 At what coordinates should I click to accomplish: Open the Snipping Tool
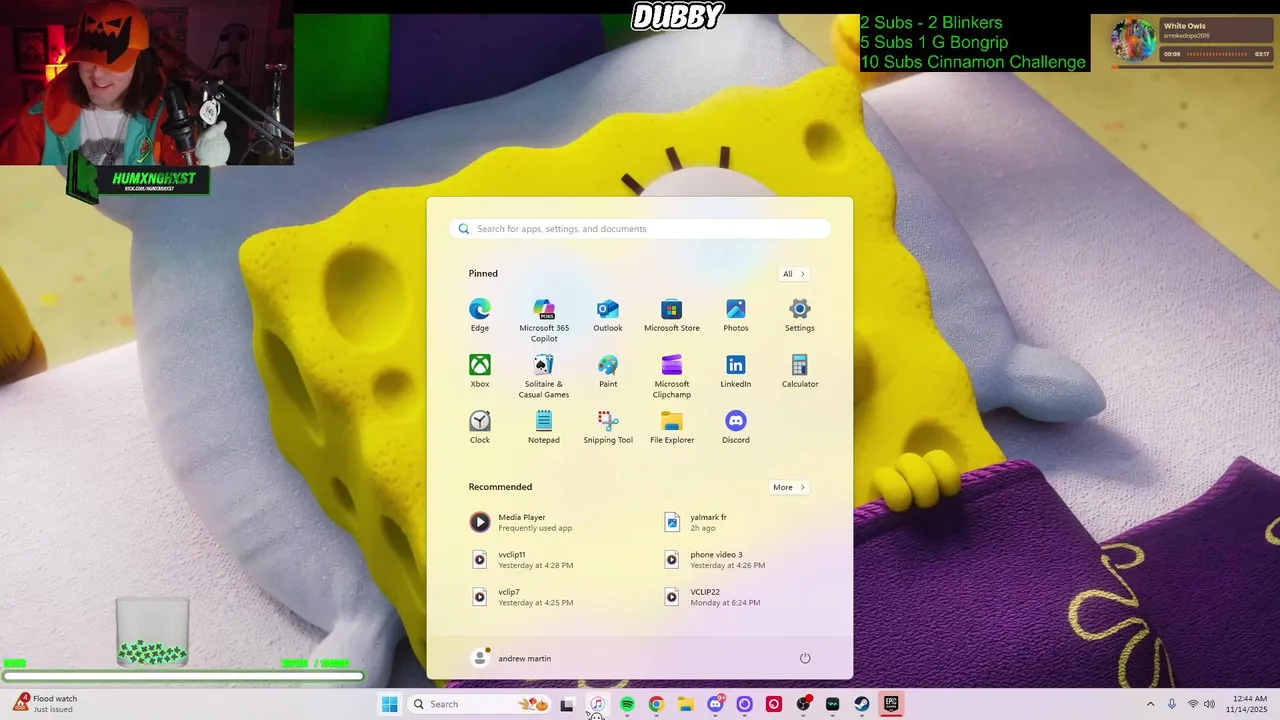pos(608,427)
